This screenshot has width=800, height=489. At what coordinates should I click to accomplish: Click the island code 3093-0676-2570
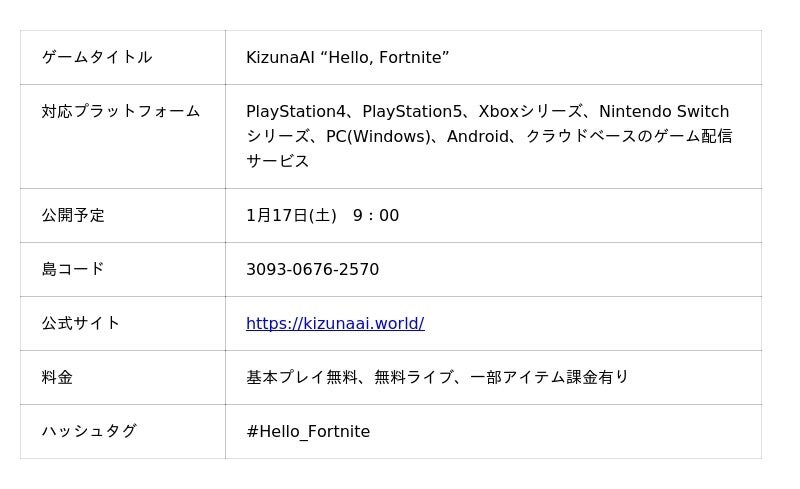[x=312, y=269]
